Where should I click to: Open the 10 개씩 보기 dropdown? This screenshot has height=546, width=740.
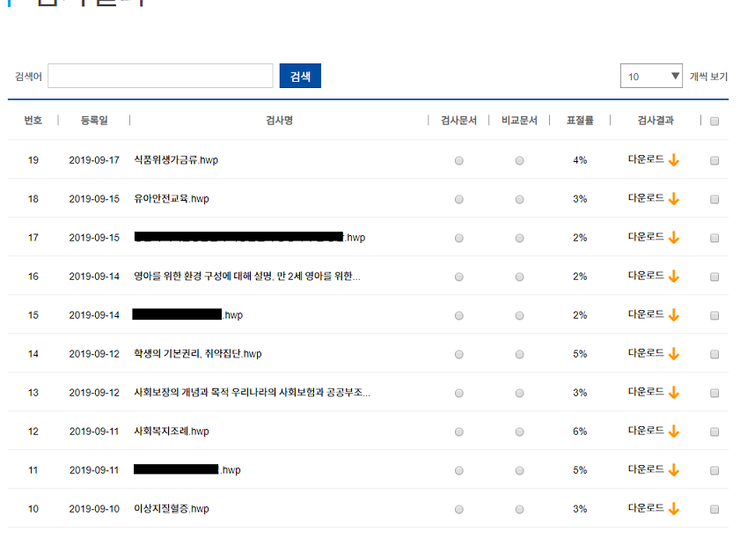[x=651, y=76]
